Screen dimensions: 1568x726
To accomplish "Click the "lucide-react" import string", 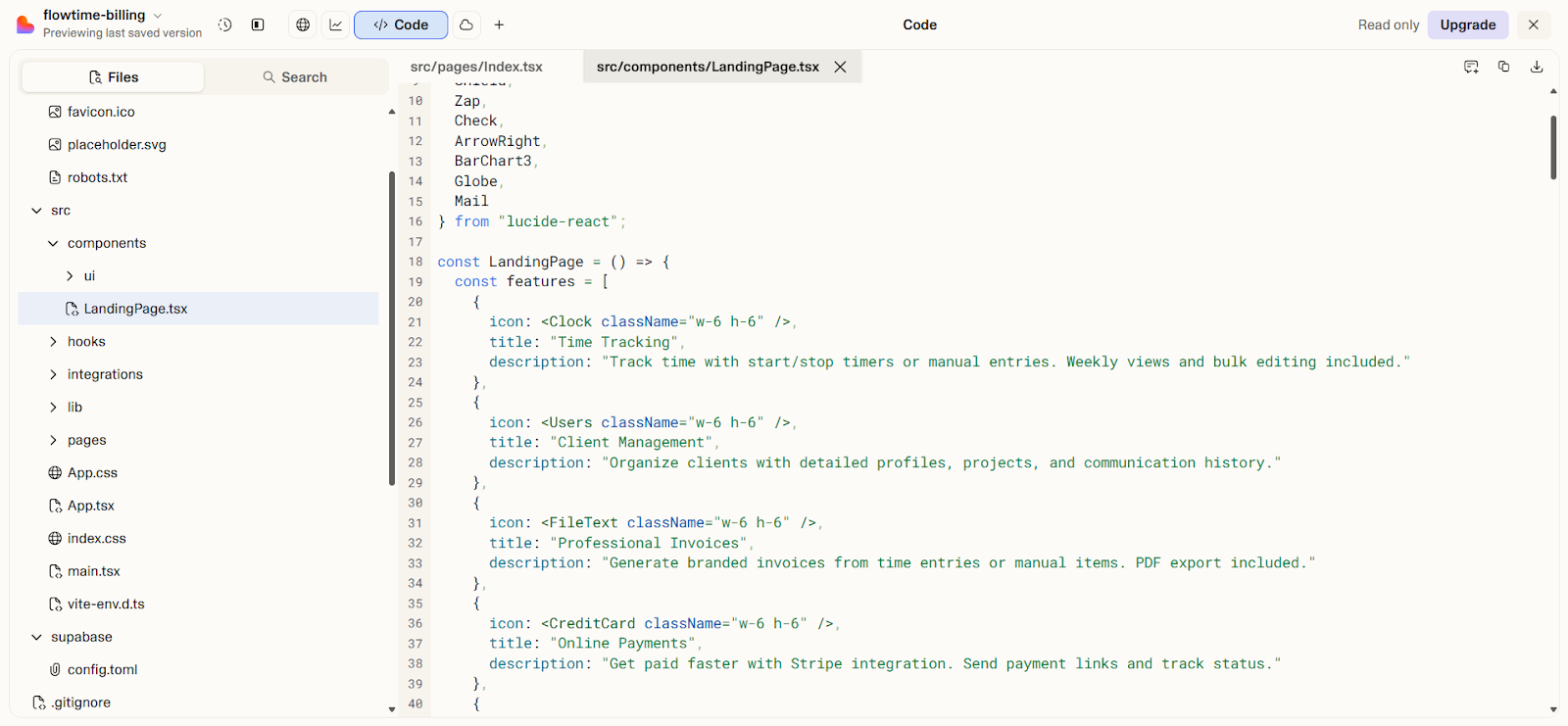I will pyautogui.click(x=559, y=221).
